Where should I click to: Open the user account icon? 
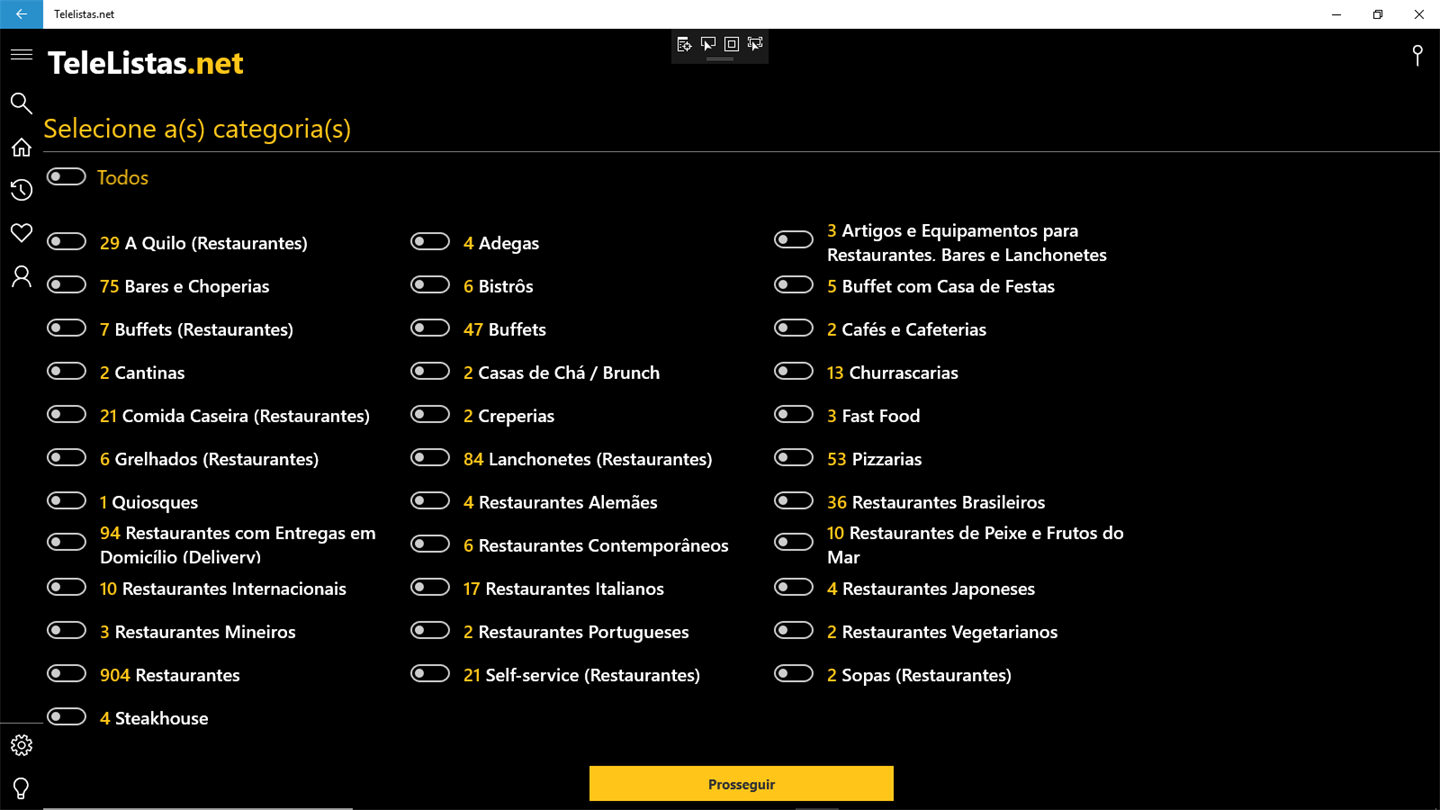click(21, 277)
